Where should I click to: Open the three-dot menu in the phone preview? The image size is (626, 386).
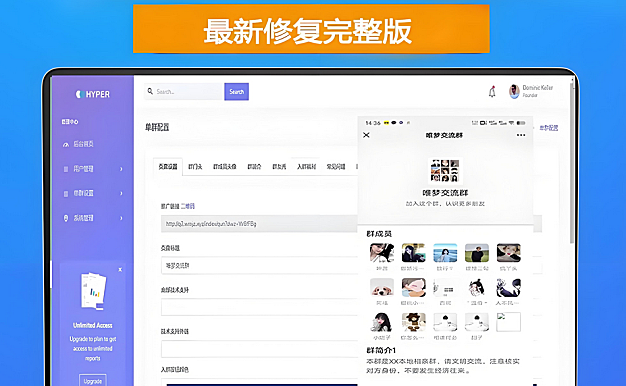coord(521,135)
